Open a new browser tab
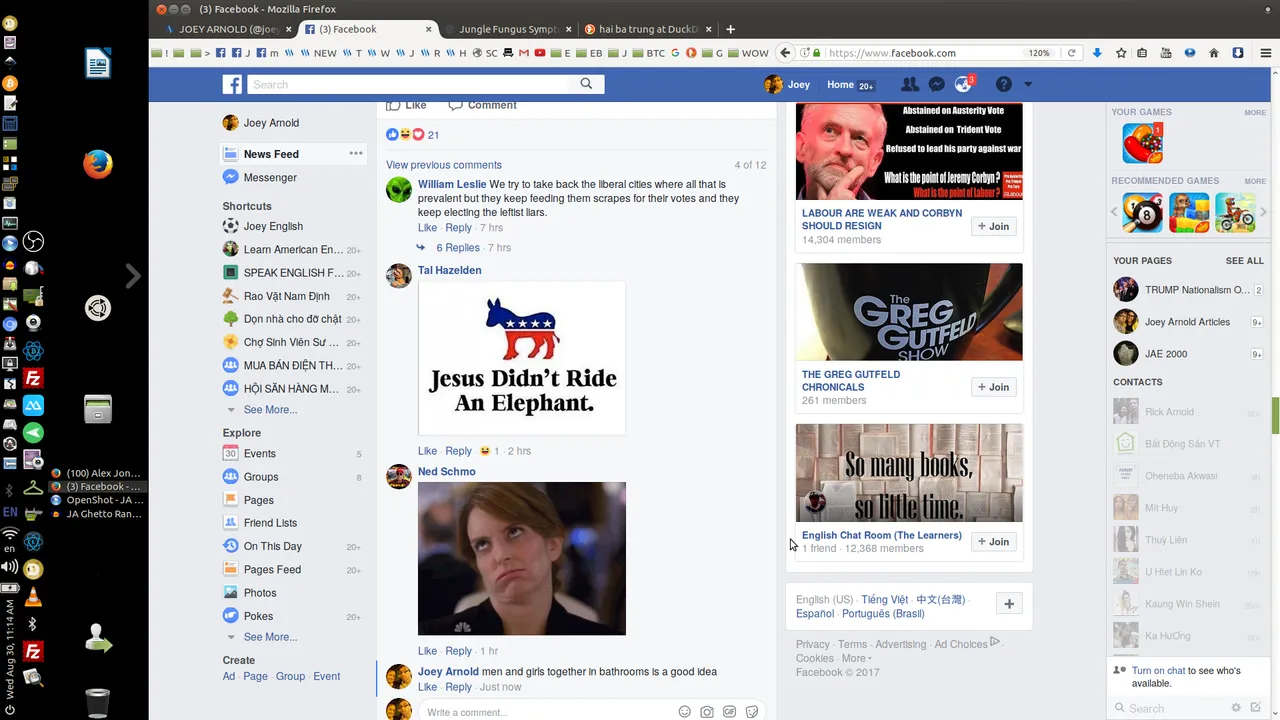The image size is (1280, 720). (730, 29)
